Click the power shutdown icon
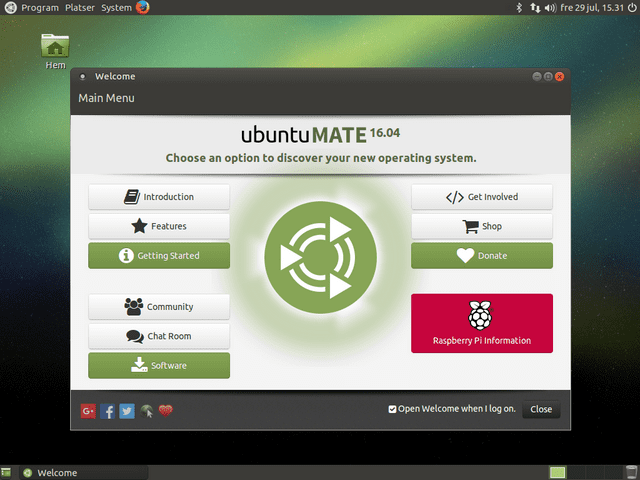The width and height of the screenshot is (640, 480). [x=632, y=7]
